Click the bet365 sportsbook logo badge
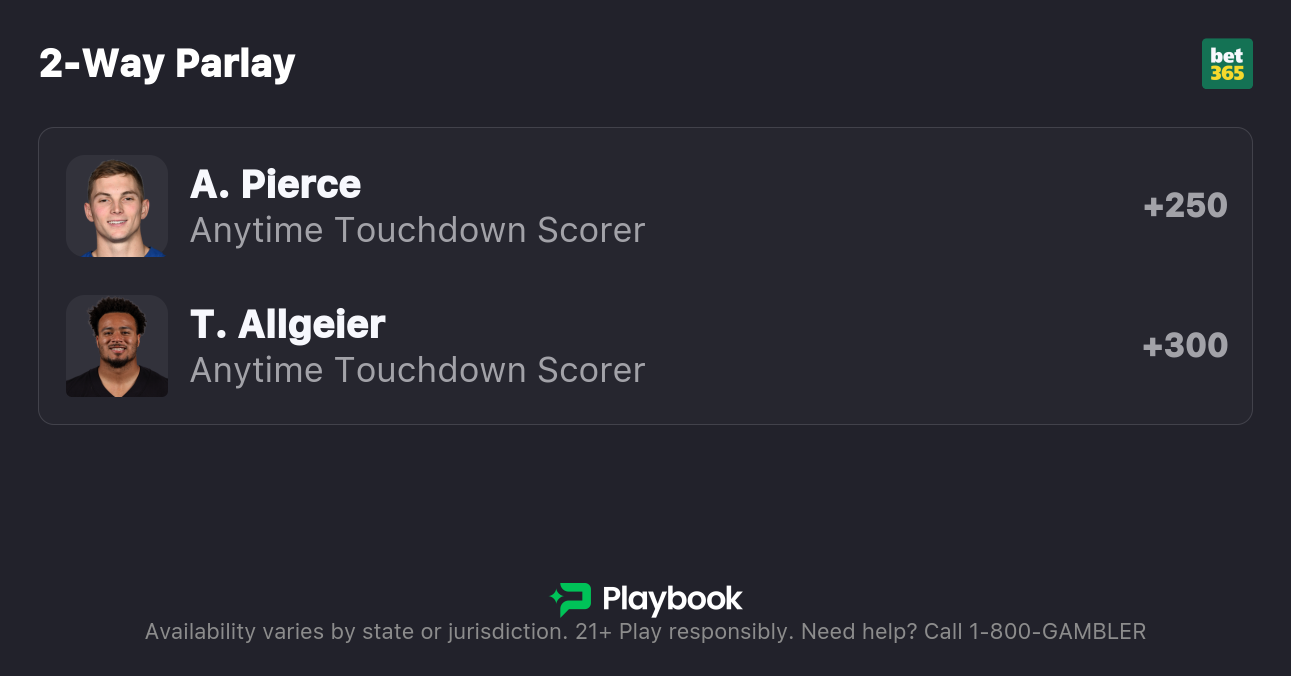The width and height of the screenshot is (1291, 676). [x=1227, y=64]
